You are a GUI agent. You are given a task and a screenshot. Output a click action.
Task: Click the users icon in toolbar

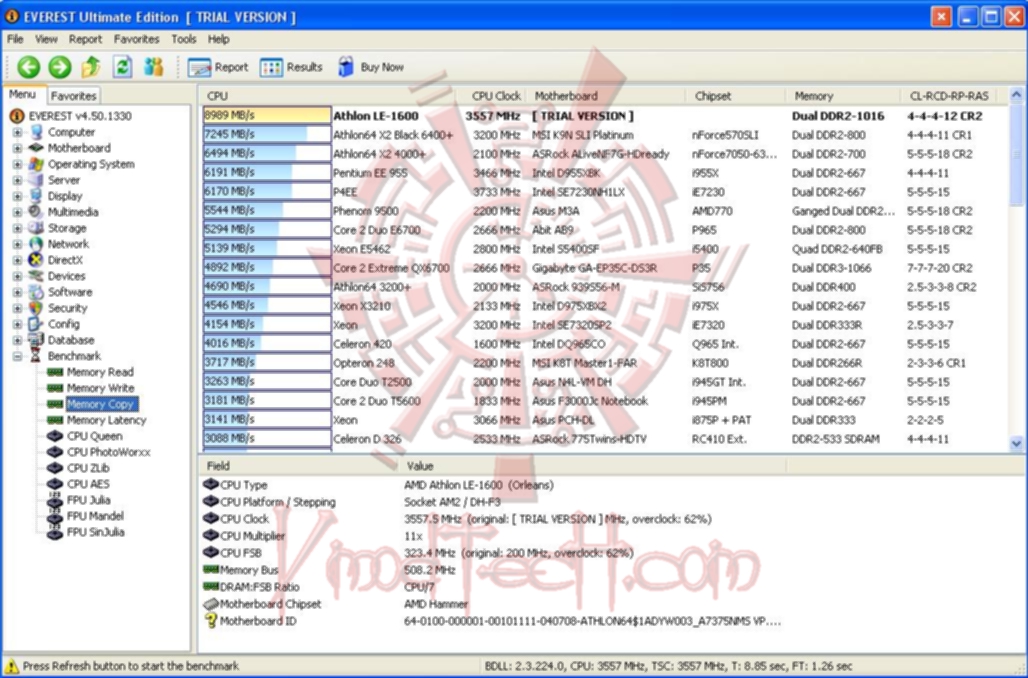(x=153, y=67)
